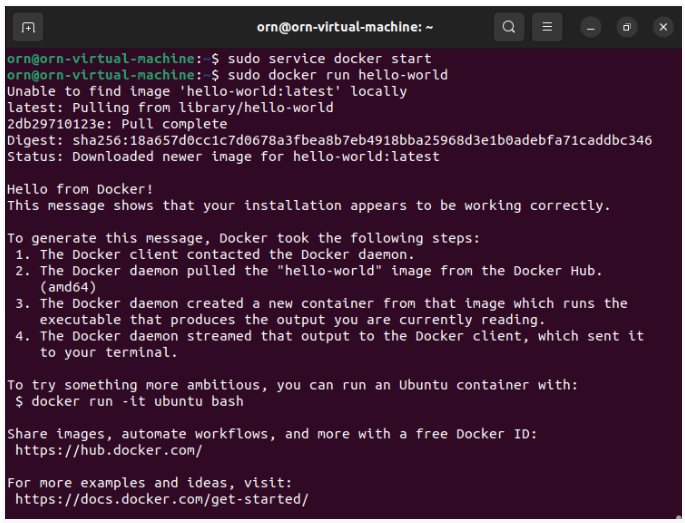This screenshot has width=685, height=523.
Task: Open a new terminal tab
Action: click(x=28, y=27)
